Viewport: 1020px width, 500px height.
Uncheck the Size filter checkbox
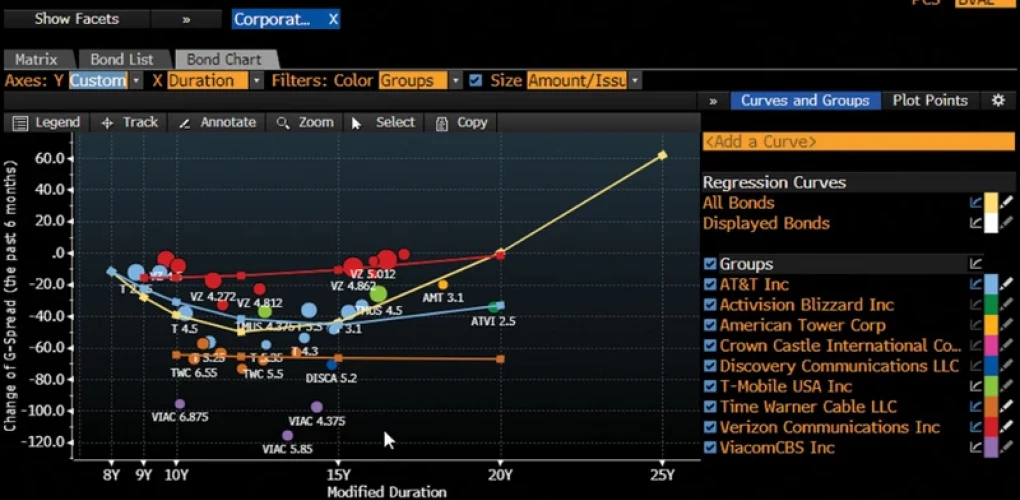coord(476,80)
